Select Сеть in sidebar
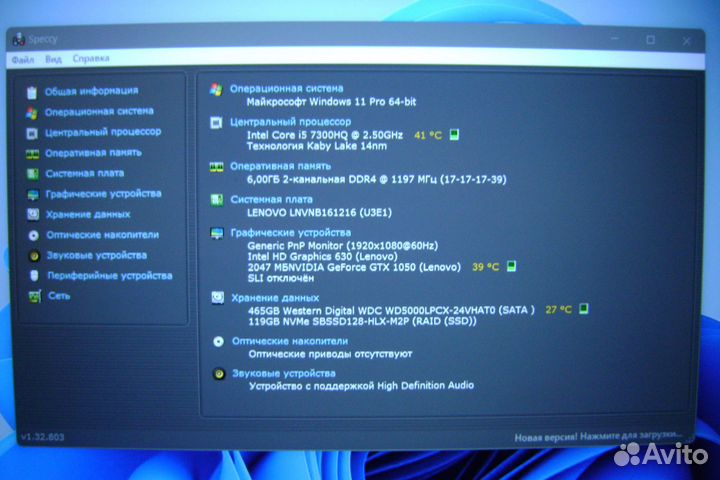This screenshot has height=480, width=720. point(59,296)
